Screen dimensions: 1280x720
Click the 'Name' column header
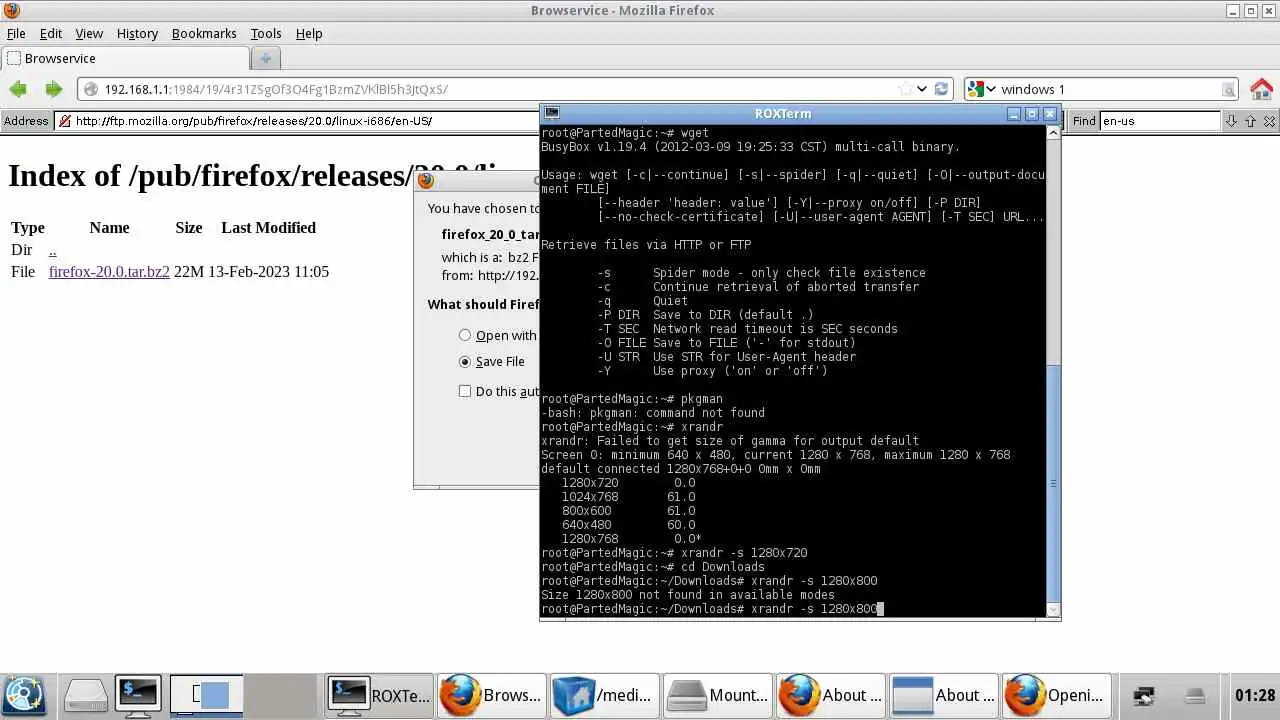coord(109,228)
